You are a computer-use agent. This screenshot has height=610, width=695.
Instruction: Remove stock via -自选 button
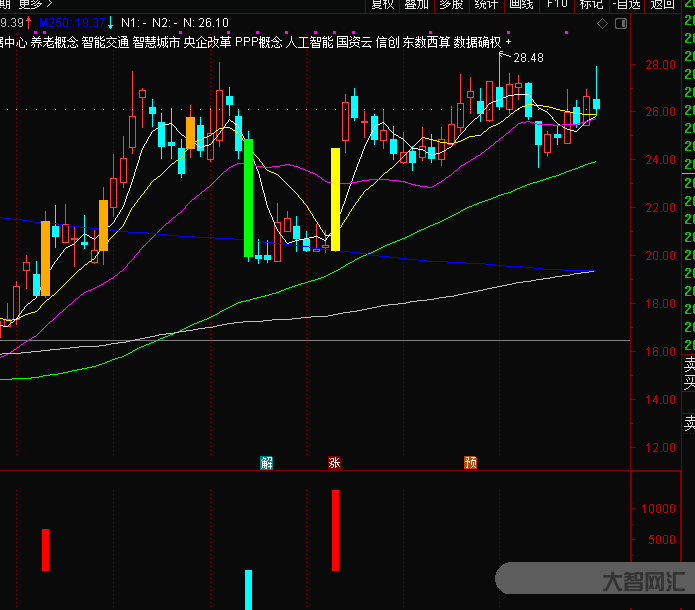tap(627, 4)
